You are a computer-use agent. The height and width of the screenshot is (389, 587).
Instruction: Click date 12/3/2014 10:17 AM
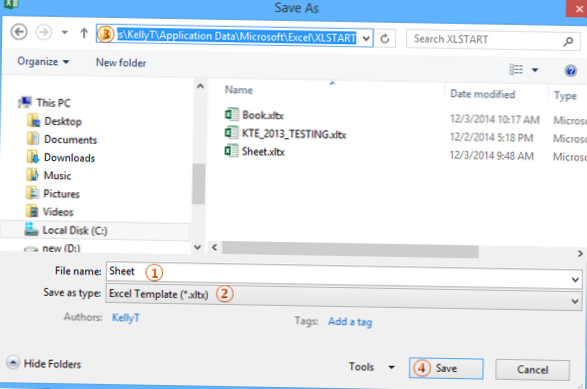tap(495, 119)
